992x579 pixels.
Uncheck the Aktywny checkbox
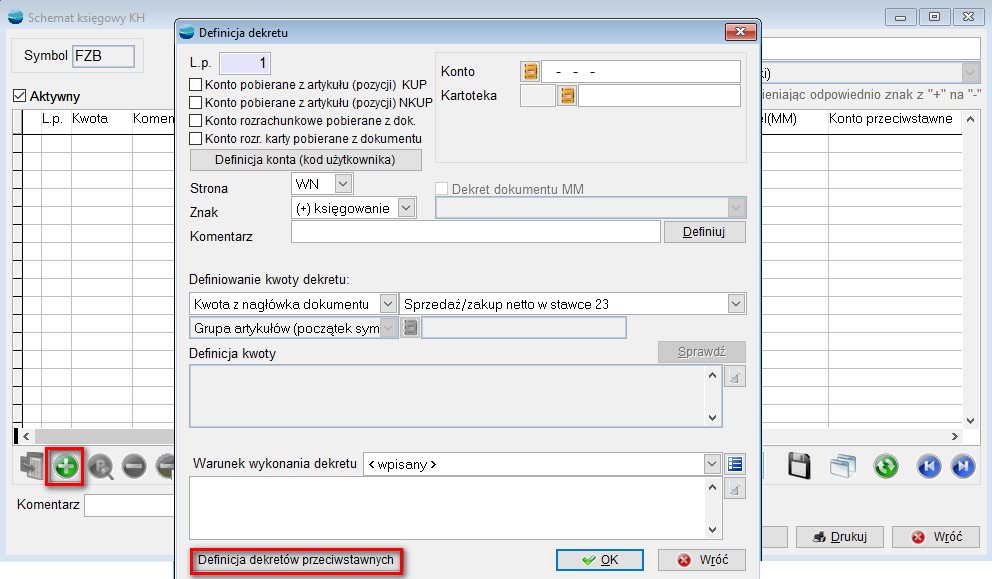point(19,97)
